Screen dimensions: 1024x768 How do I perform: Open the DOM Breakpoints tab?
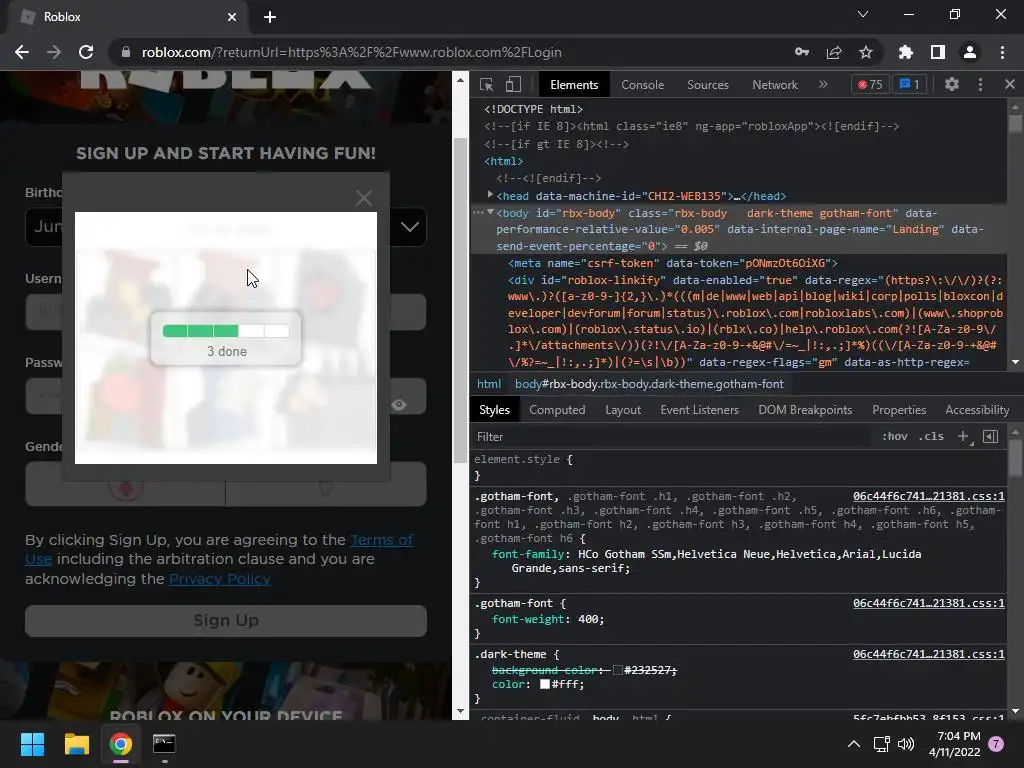tap(805, 410)
